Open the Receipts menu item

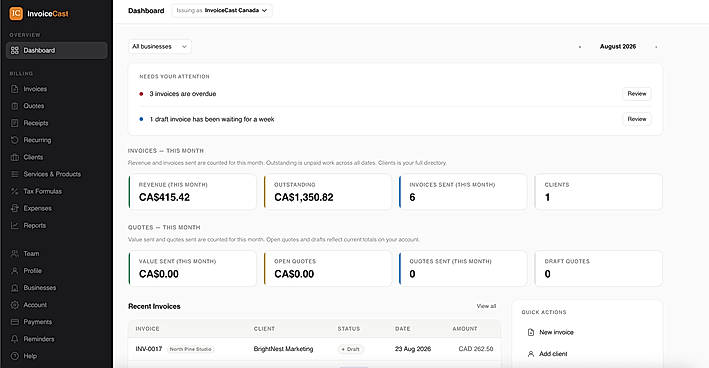(57, 123)
